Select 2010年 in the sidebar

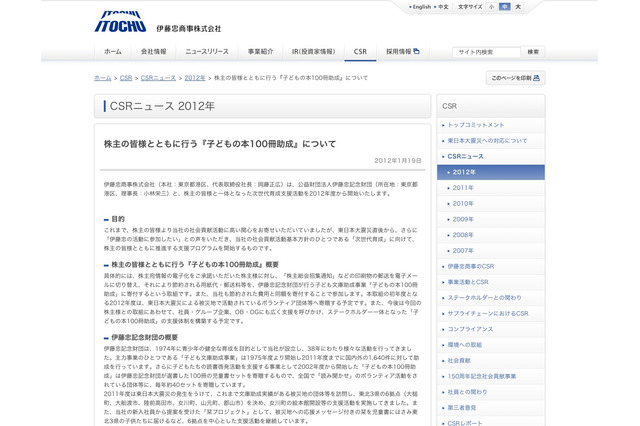pyautogui.click(x=491, y=204)
